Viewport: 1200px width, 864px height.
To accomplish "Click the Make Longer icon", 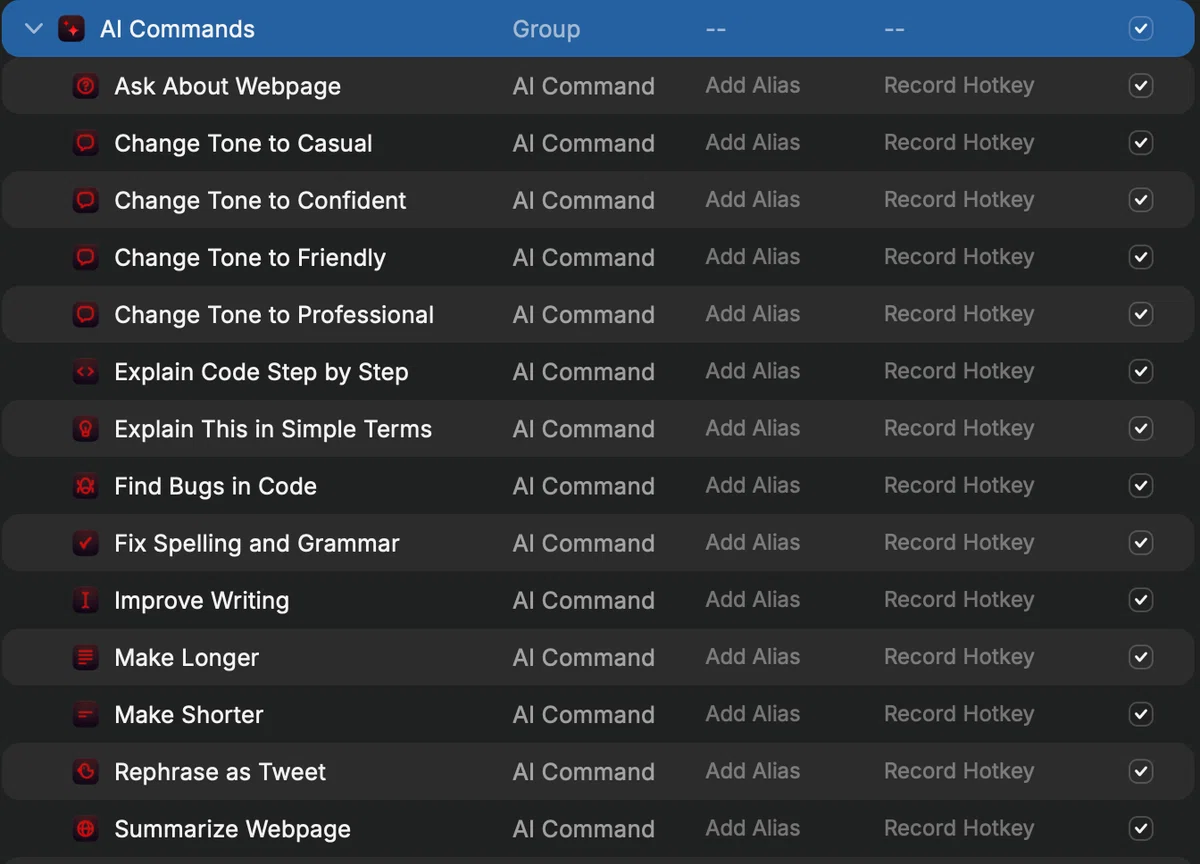I will 86,657.
